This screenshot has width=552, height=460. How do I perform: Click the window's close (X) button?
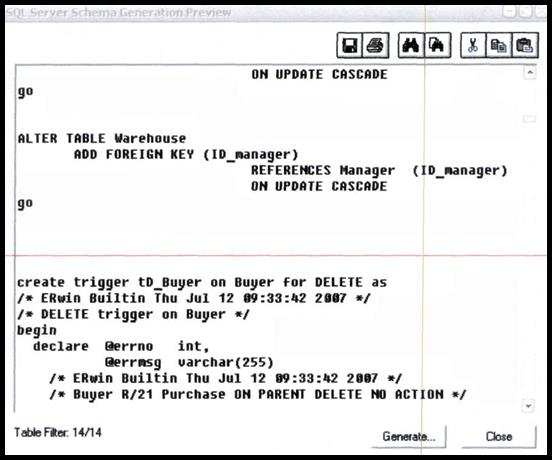click(x=540, y=12)
